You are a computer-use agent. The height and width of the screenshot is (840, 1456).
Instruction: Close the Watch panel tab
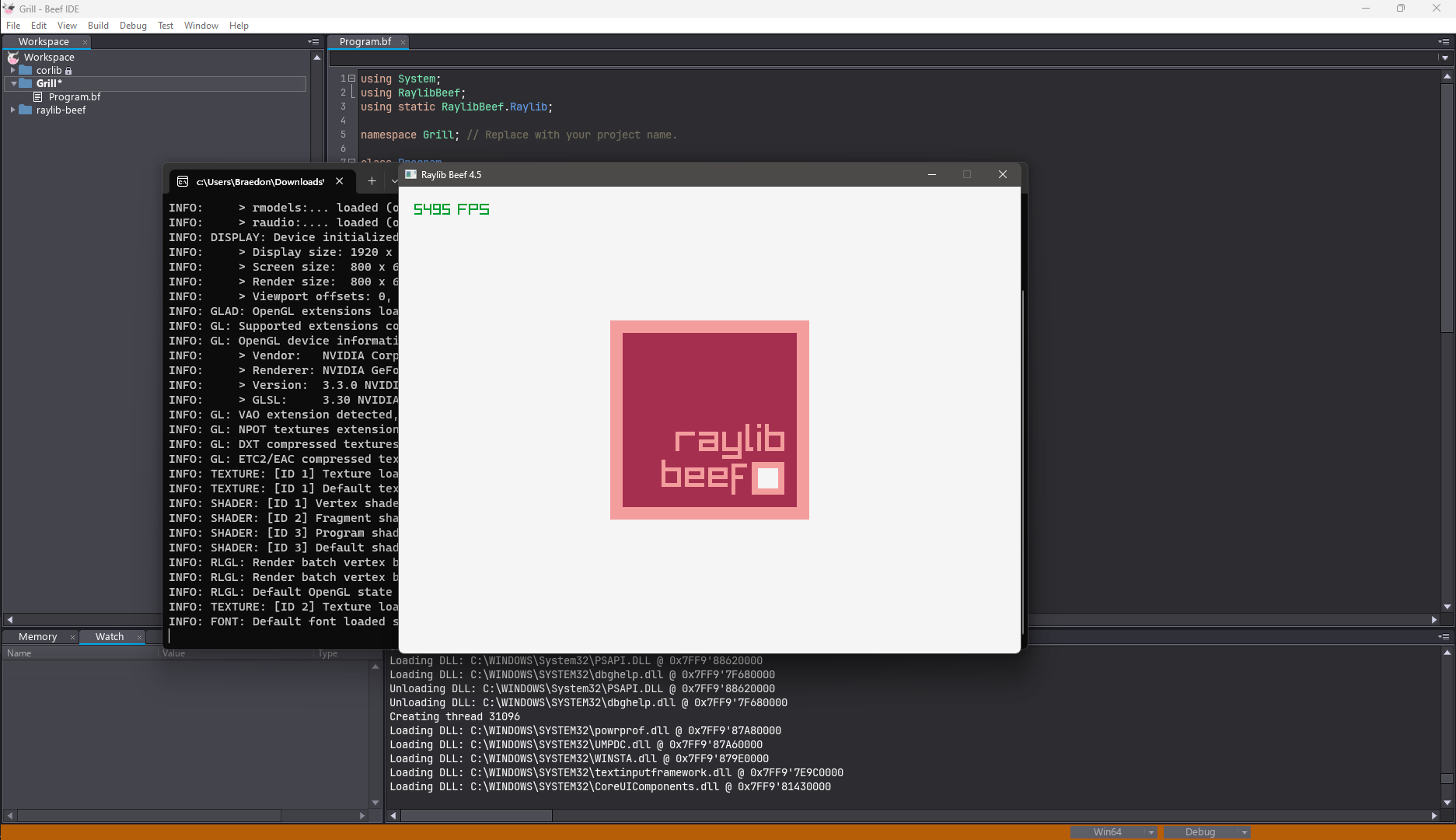click(139, 638)
